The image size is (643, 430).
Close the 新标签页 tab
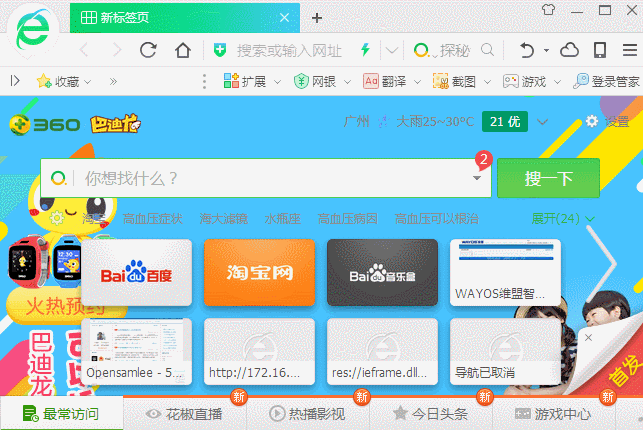284,18
